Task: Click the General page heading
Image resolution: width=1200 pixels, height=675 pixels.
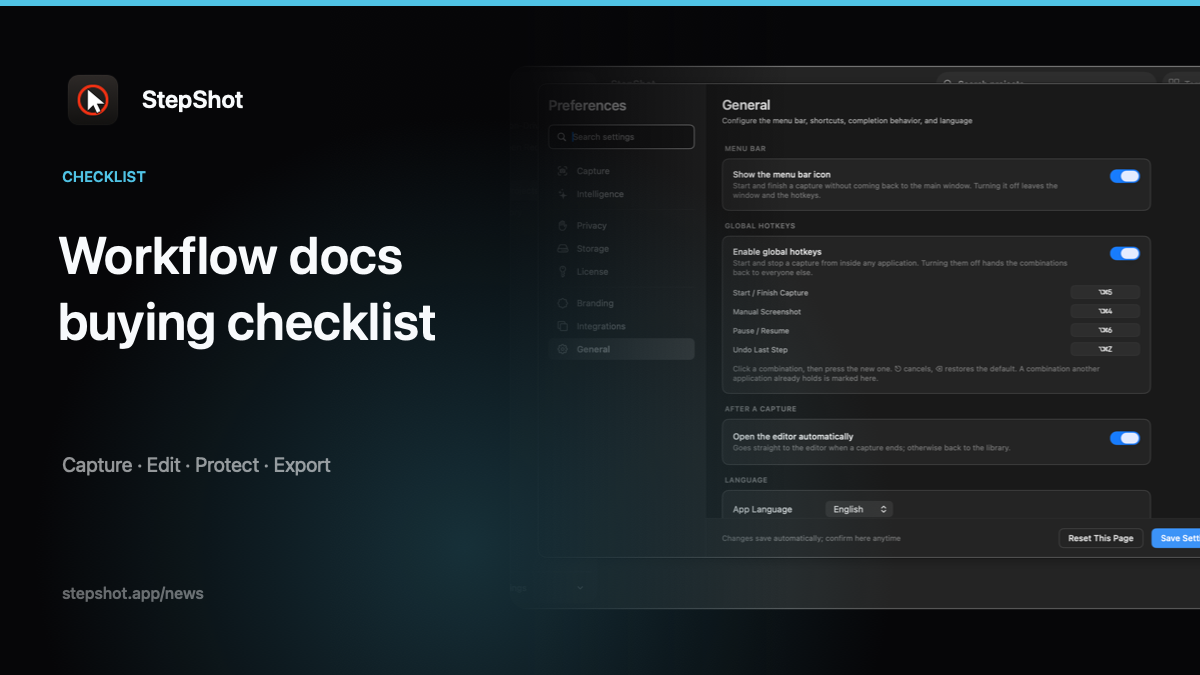Action: point(746,105)
